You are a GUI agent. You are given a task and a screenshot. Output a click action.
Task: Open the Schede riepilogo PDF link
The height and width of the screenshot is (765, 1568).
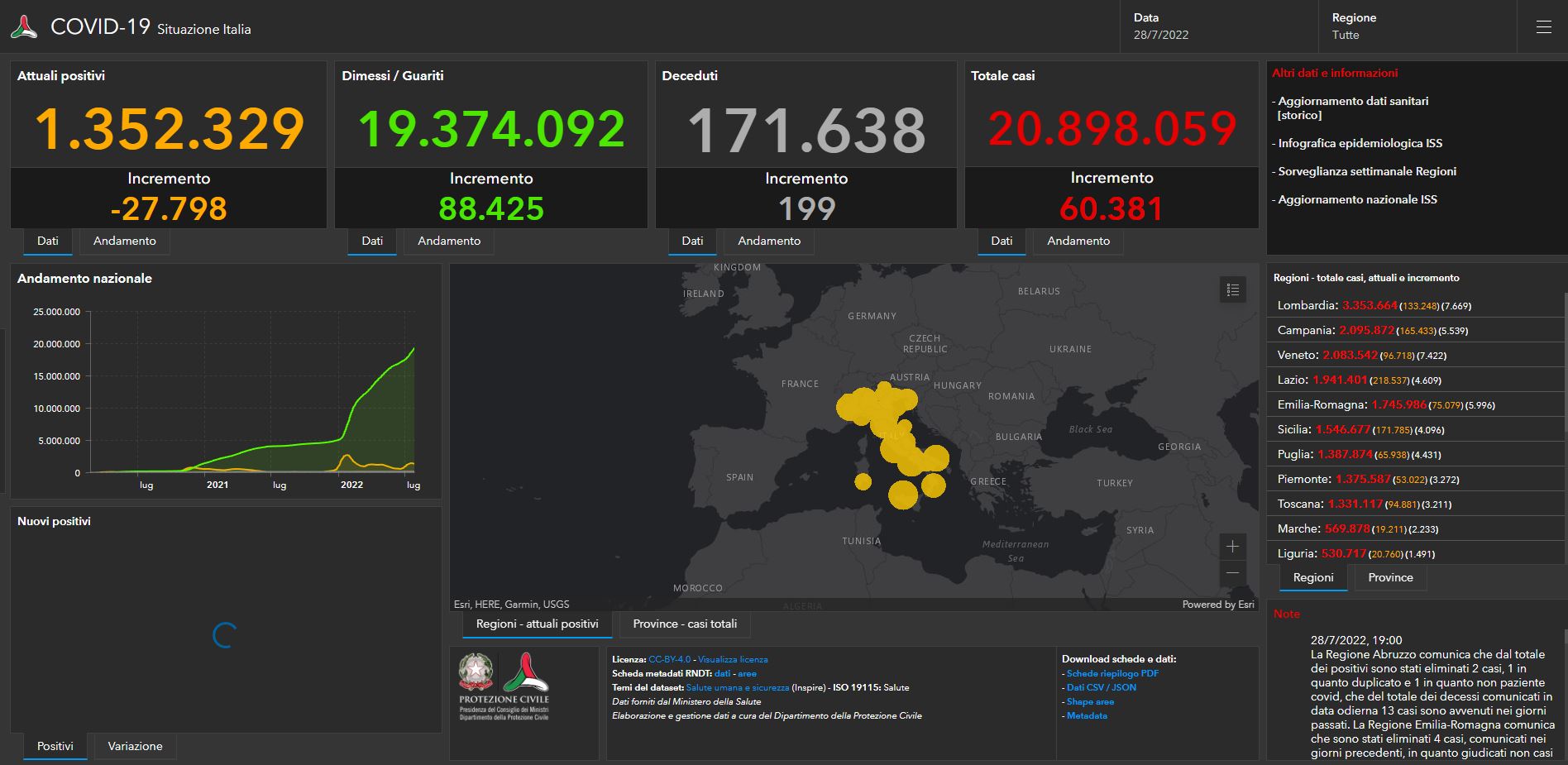[x=1113, y=673]
